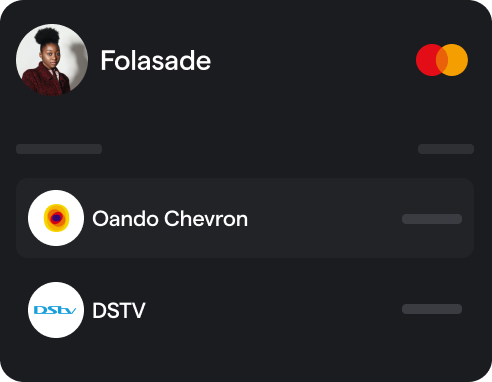Screen dimensions: 492x382
Task: Select the Oando Chevron amount placeholder bar
Action: (432, 219)
